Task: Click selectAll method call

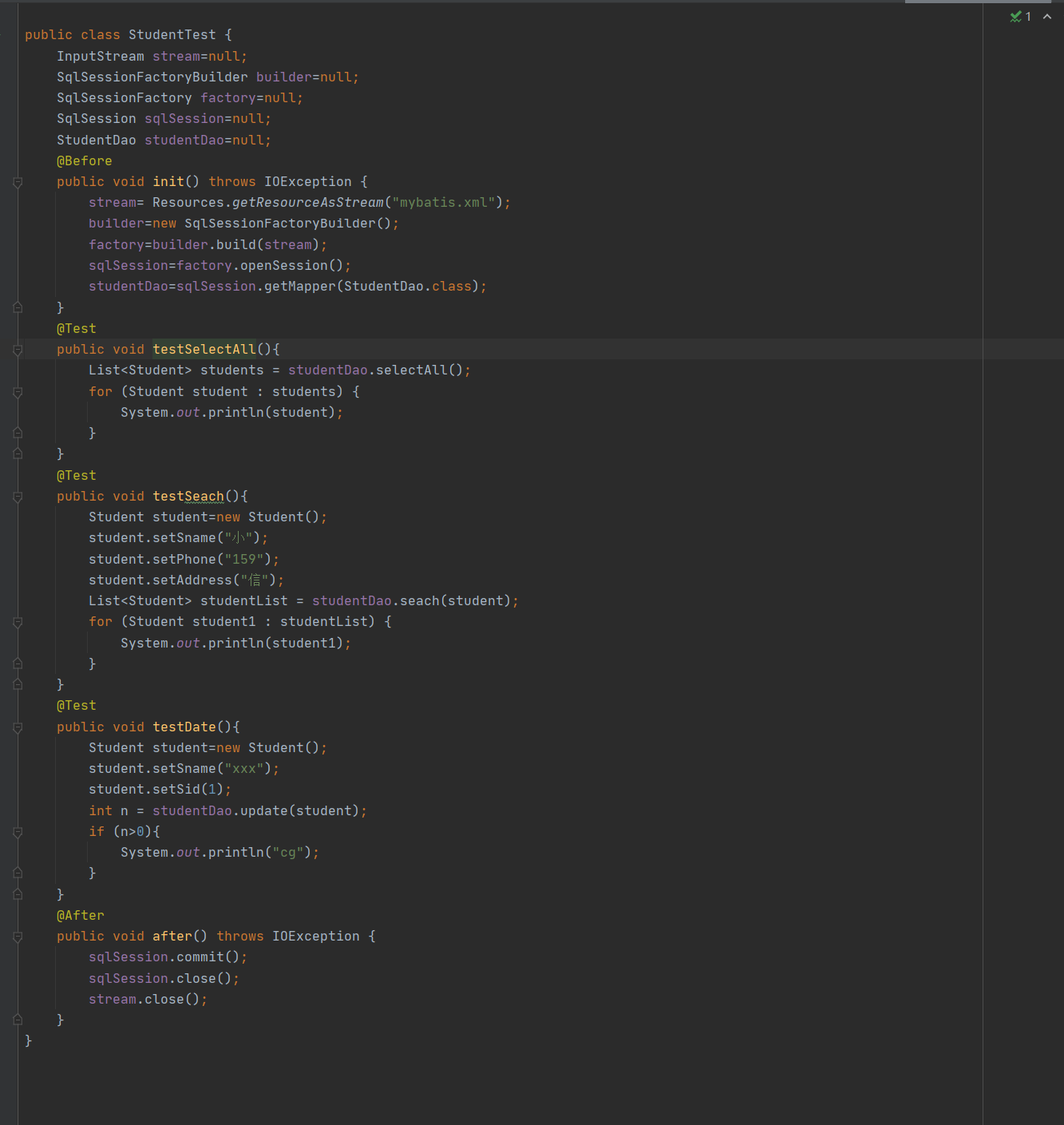Action: point(412,370)
